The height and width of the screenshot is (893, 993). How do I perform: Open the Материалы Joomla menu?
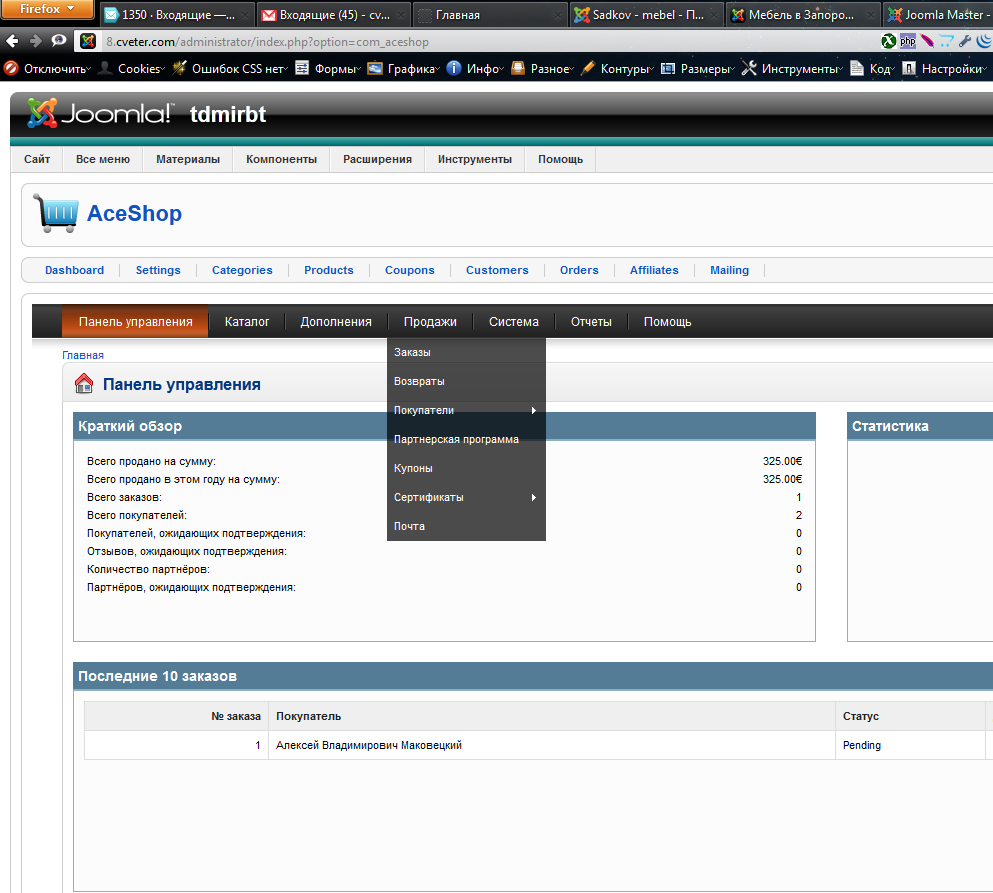coord(188,159)
